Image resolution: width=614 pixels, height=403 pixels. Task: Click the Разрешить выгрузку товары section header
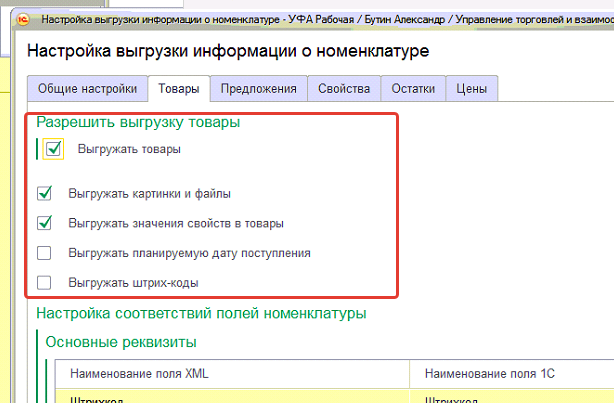tap(138, 123)
